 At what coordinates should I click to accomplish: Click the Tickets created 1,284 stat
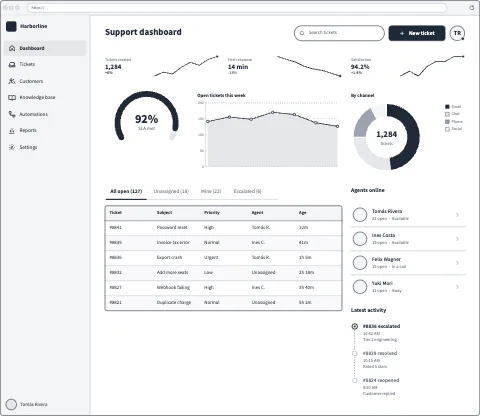162,66
